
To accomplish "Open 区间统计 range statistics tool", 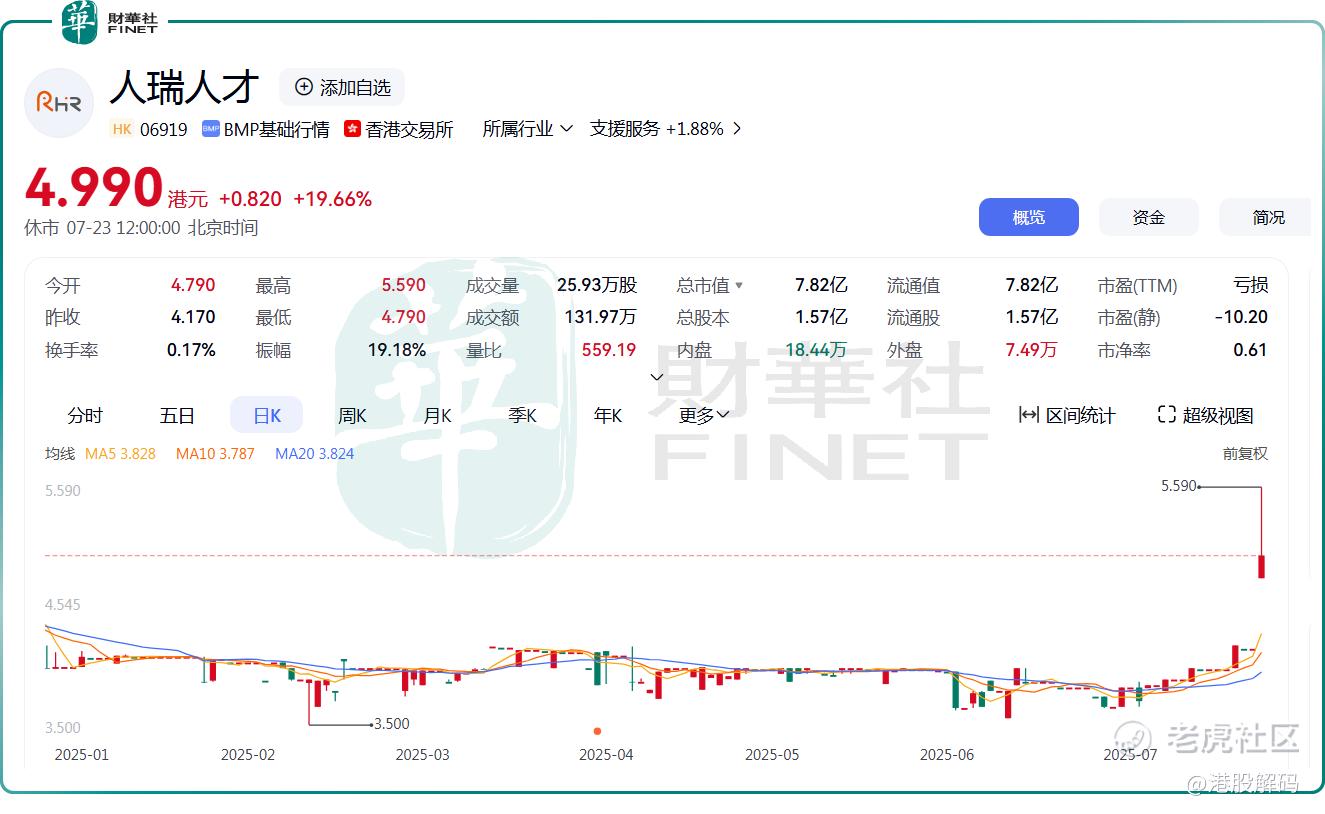I will 1066,415.
